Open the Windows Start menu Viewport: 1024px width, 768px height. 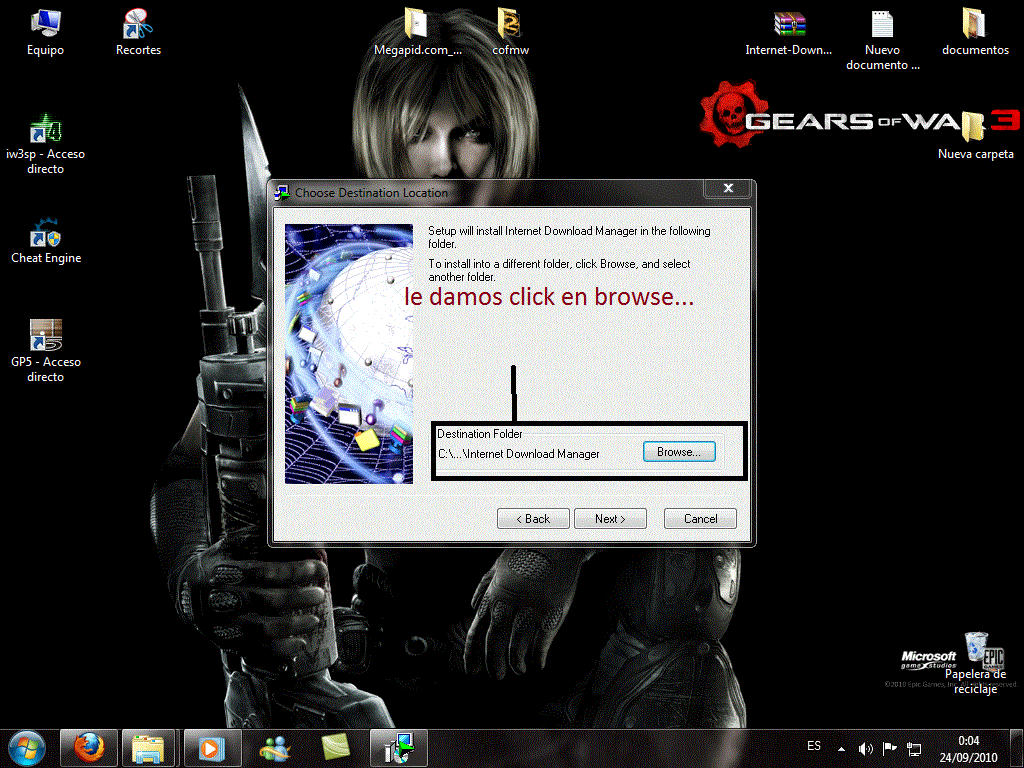pos(27,747)
